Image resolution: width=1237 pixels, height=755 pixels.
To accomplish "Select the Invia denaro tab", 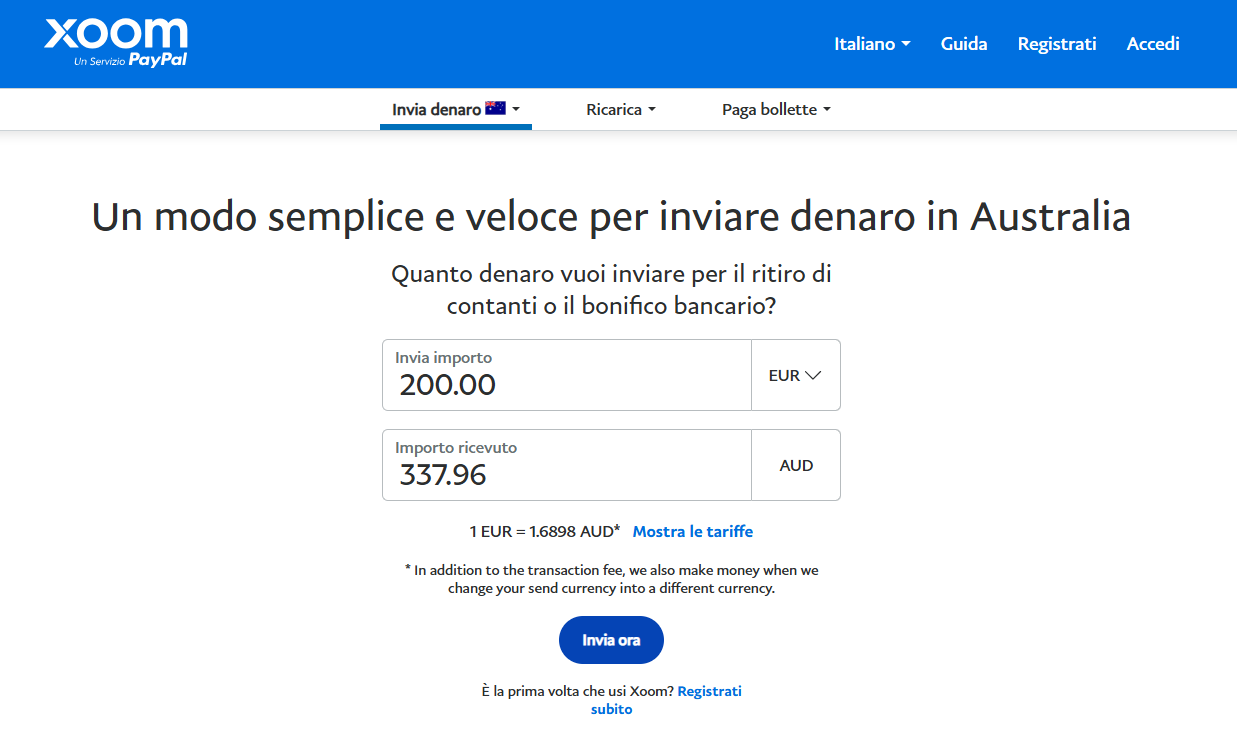I will [437, 110].
